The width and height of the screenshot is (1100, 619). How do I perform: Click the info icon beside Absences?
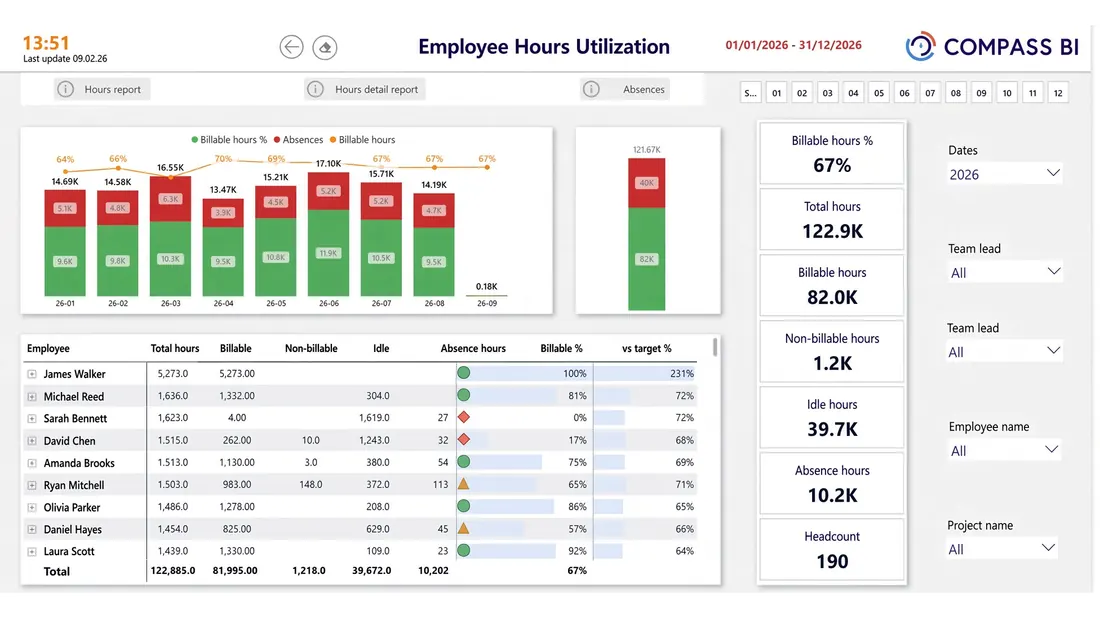tap(591, 89)
